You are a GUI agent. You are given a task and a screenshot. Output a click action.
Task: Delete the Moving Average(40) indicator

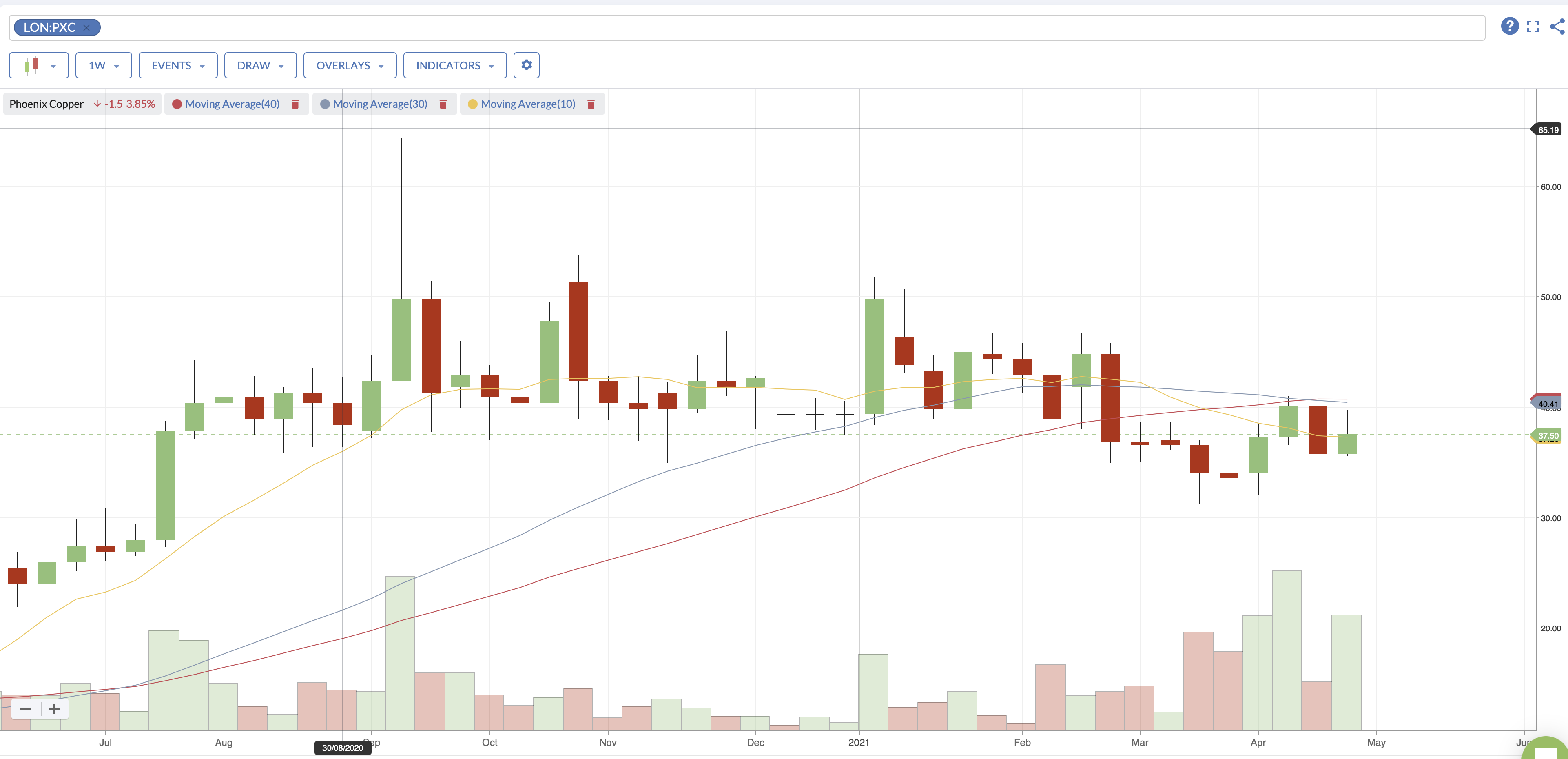coord(295,104)
